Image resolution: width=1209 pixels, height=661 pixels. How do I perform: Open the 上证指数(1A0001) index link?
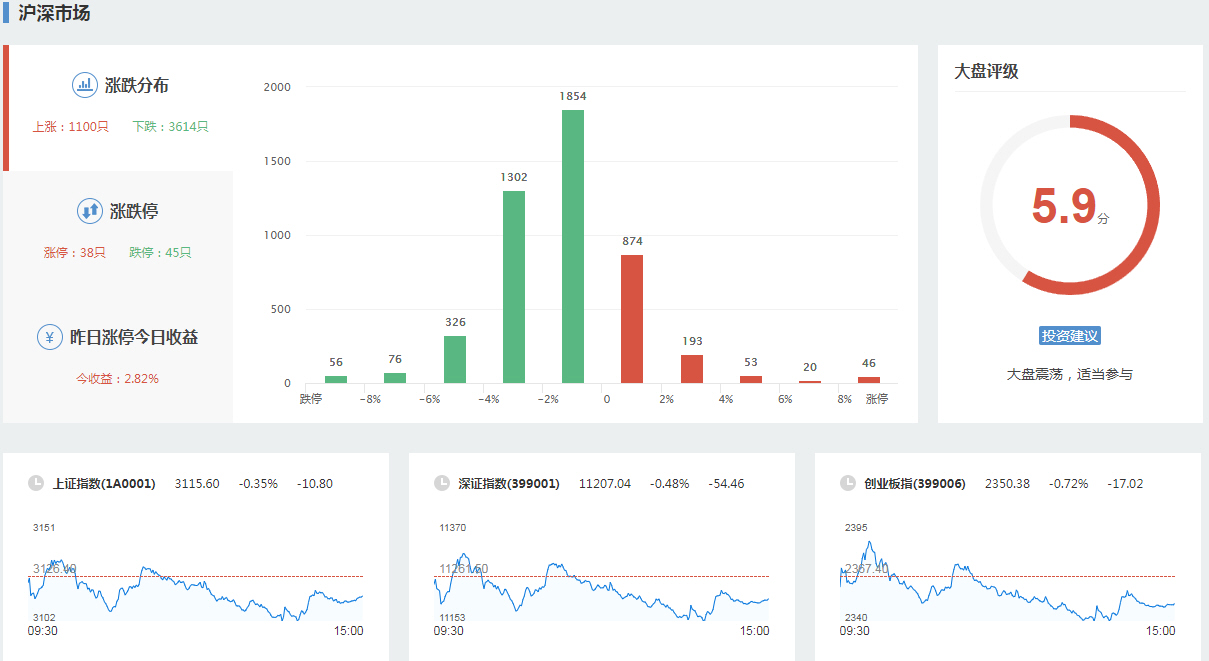click(x=104, y=484)
